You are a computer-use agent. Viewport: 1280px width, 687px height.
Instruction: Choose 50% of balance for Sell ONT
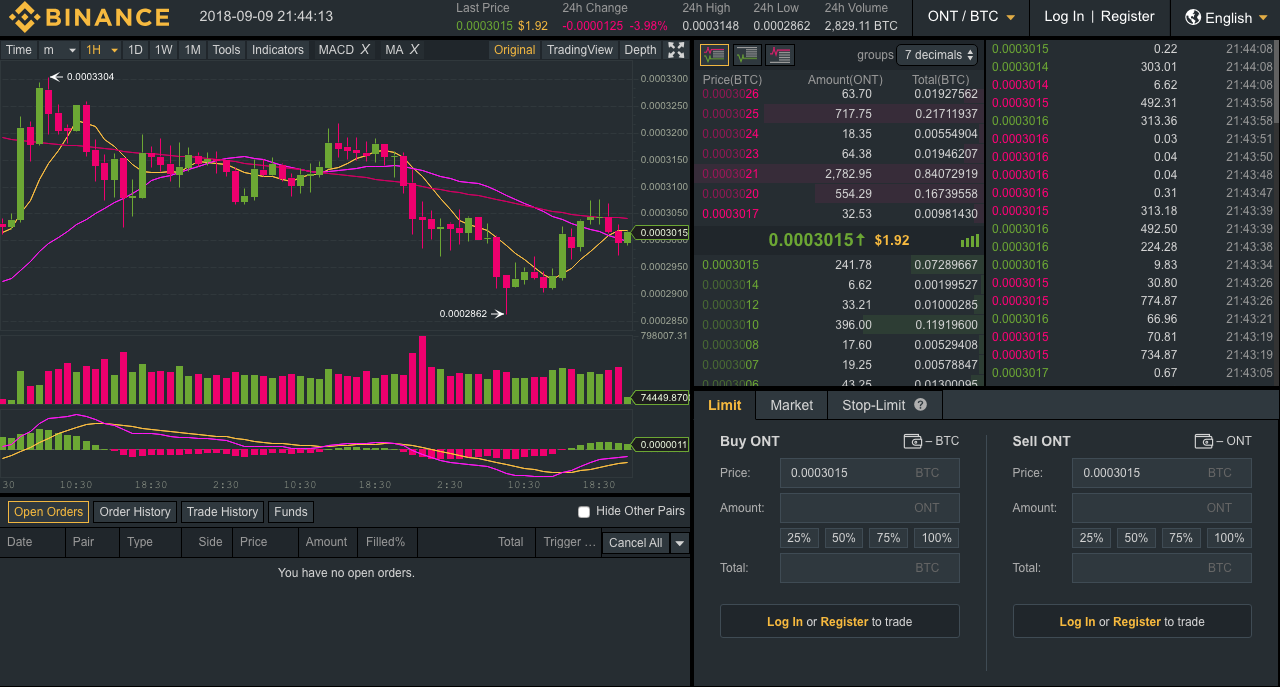pyautogui.click(x=1136, y=538)
